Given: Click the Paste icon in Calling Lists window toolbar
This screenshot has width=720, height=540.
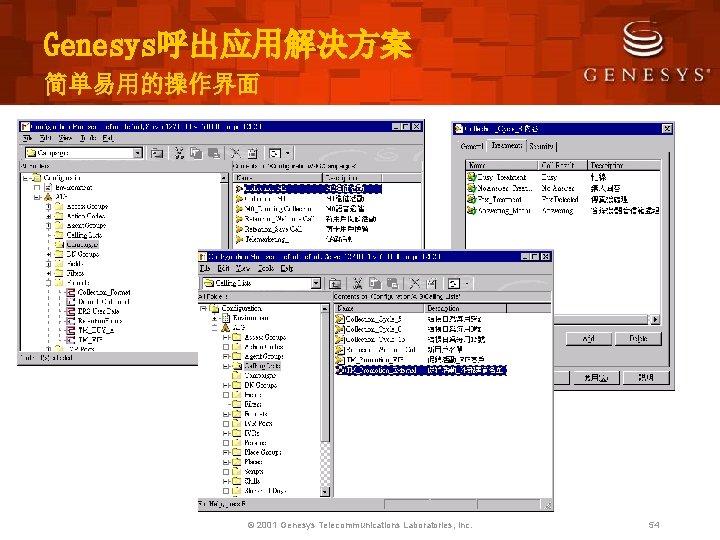Looking at the screenshot, I should click(392, 283).
